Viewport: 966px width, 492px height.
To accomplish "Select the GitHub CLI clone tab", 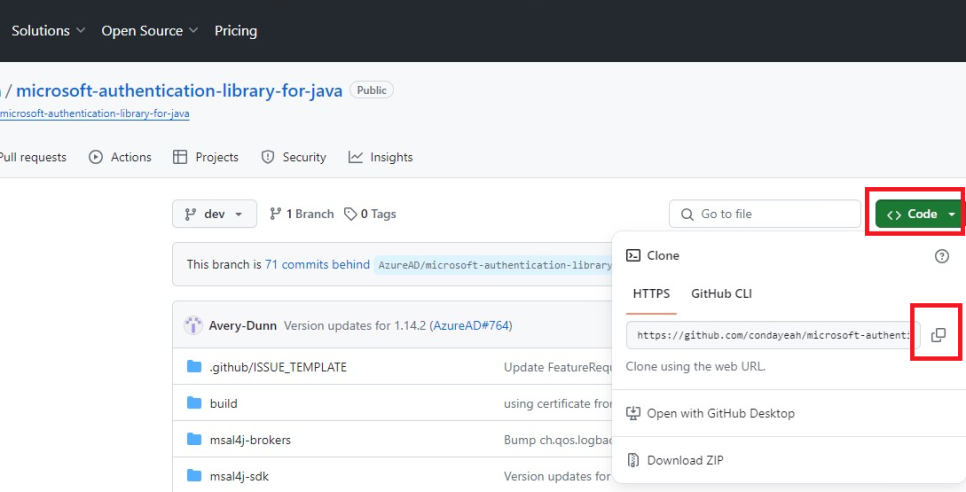I will 721,294.
